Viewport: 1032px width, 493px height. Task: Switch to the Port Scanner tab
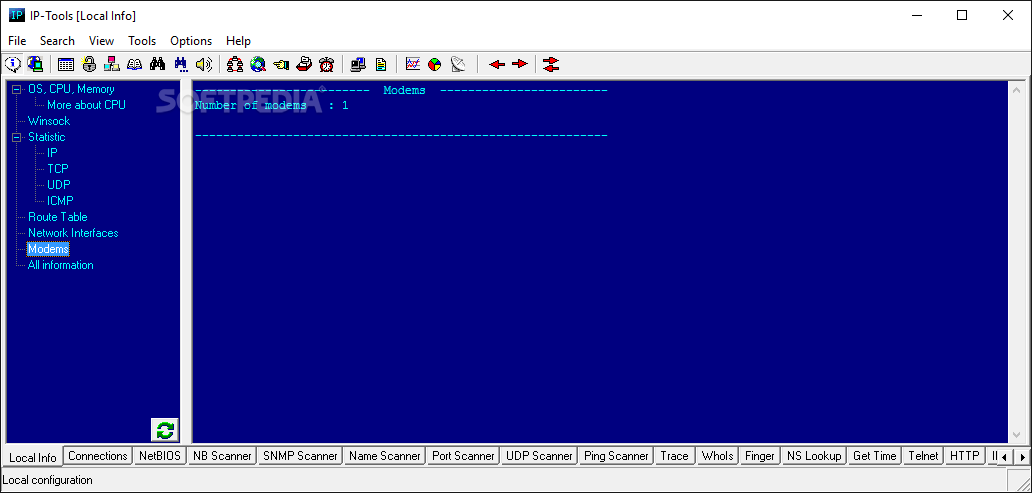[463, 455]
